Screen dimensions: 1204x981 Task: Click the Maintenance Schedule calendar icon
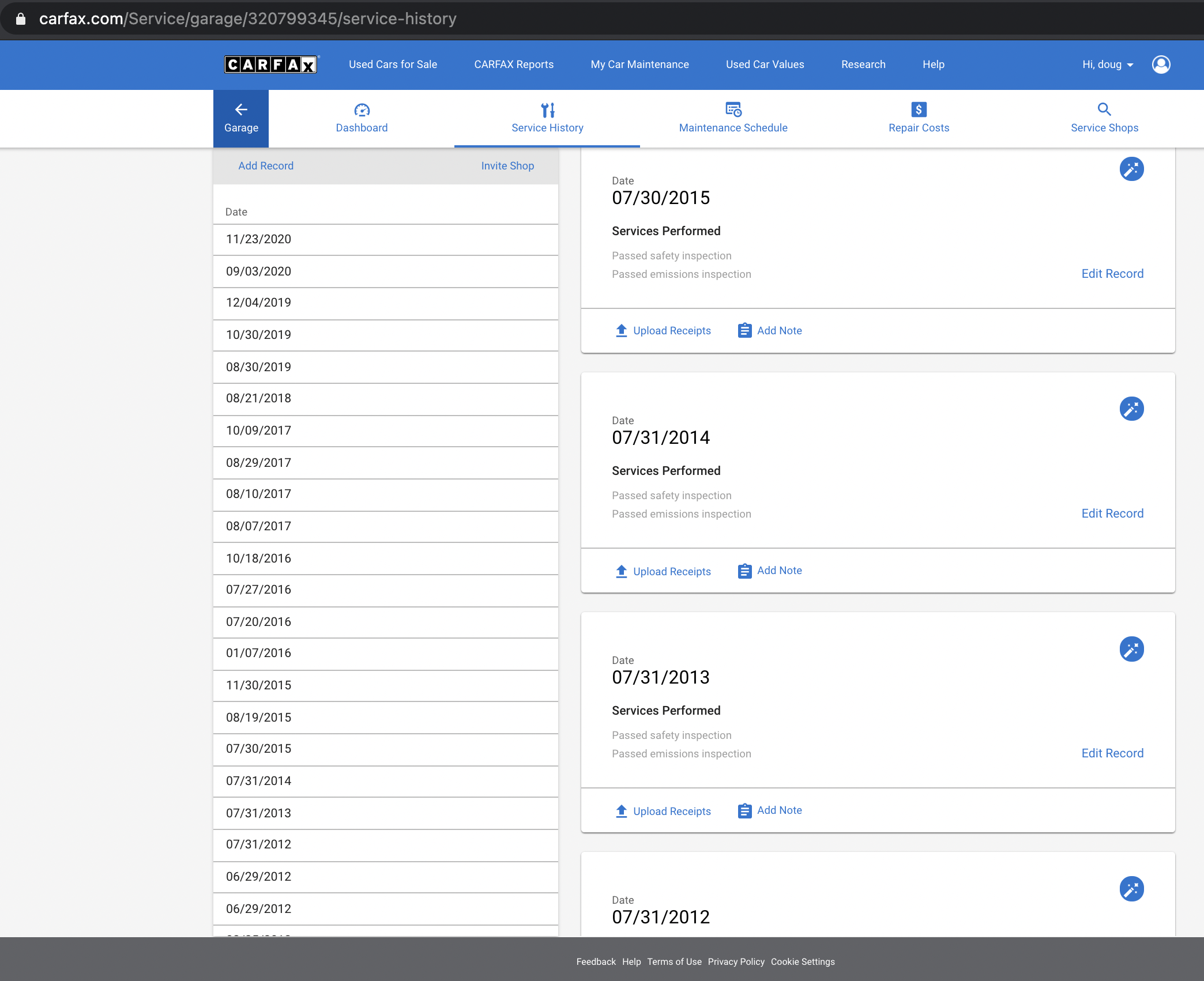(x=733, y=109)
